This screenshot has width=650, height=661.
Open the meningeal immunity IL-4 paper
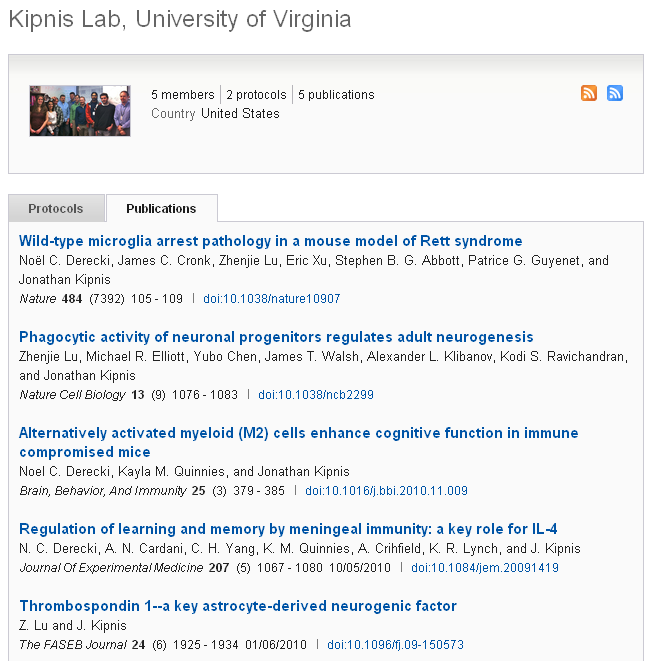coord(286,529)
